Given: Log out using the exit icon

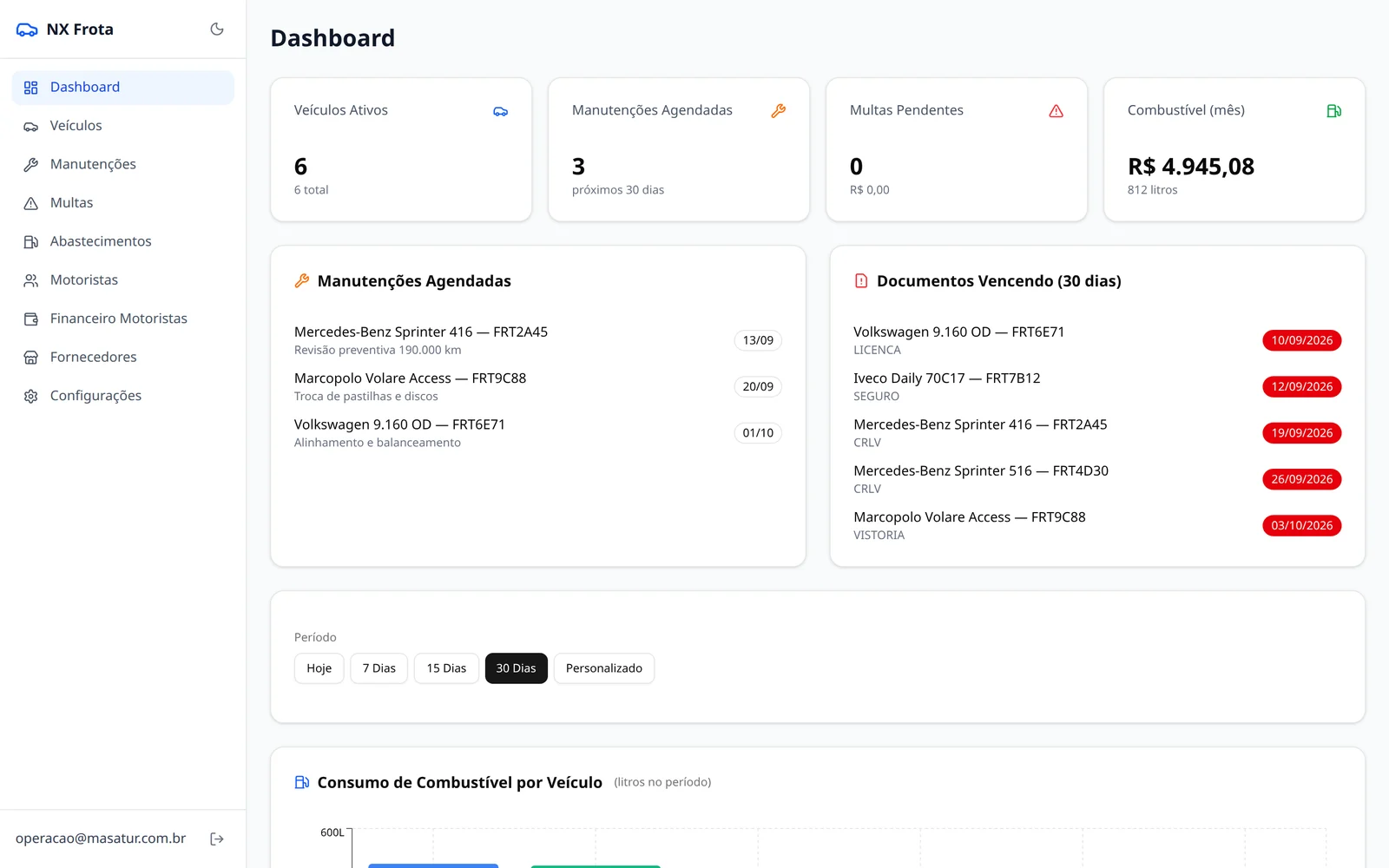Looking at the screenshot, I should (x=217, y=838).
